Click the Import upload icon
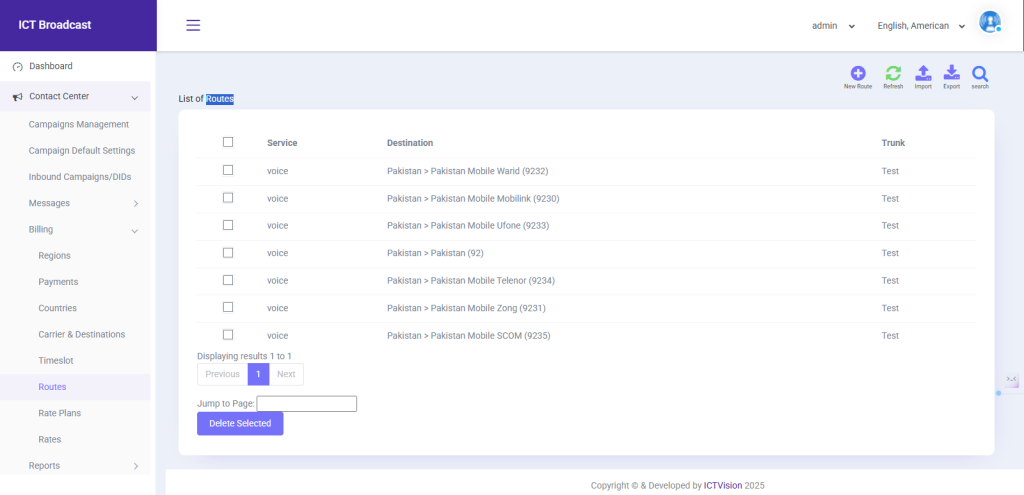 tap(923, 73)
